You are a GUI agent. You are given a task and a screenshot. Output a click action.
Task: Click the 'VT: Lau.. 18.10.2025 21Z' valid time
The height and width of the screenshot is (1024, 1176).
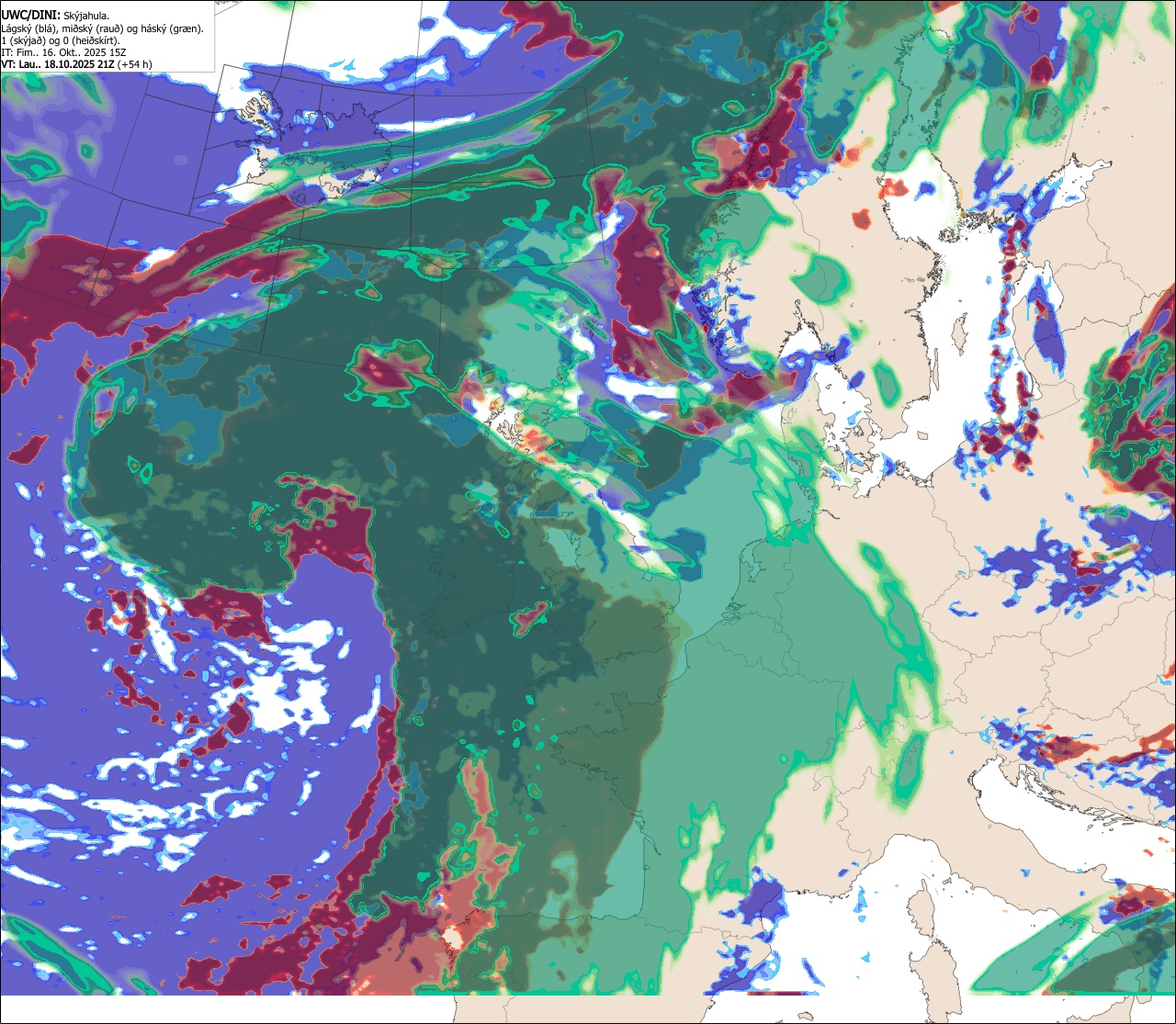click(58, 64)
